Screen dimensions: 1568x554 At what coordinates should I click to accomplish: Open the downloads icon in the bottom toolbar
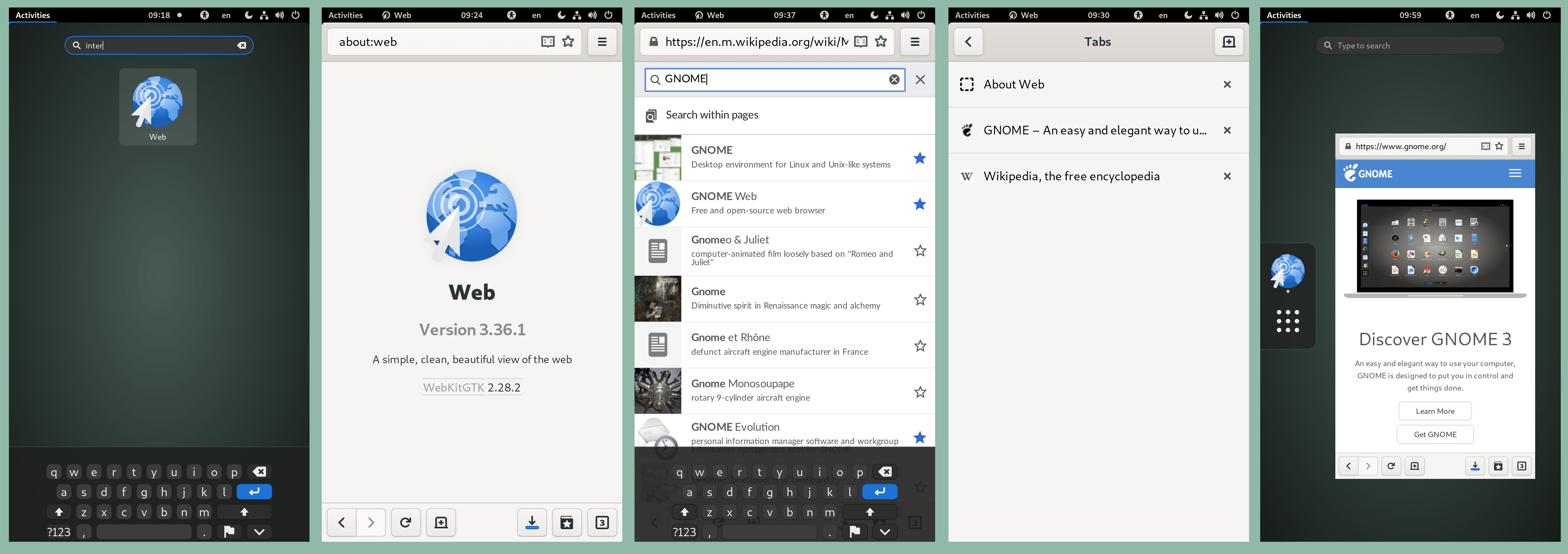coord(532,522)
